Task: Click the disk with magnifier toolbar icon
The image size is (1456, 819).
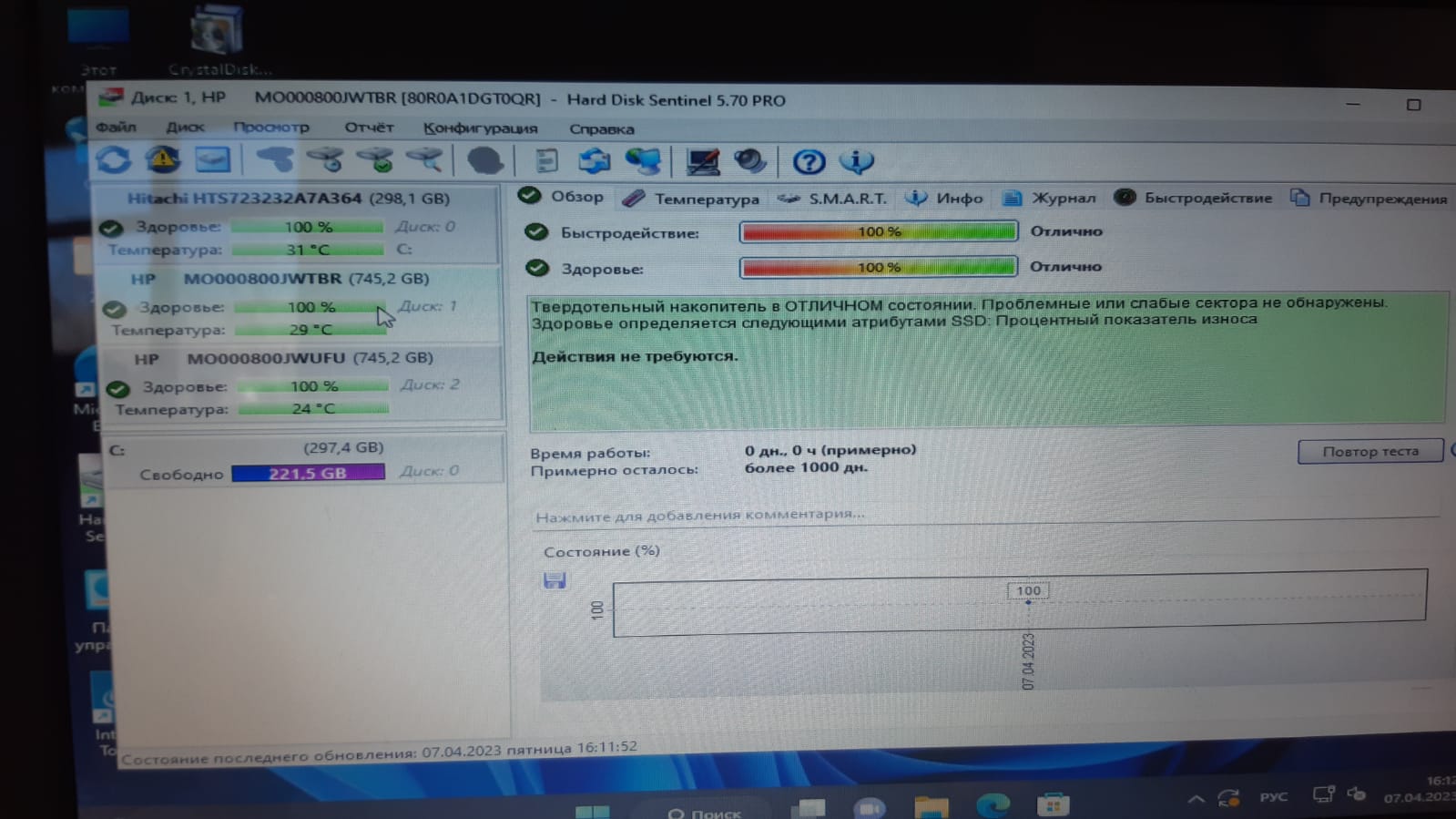Action: (424, 160)
